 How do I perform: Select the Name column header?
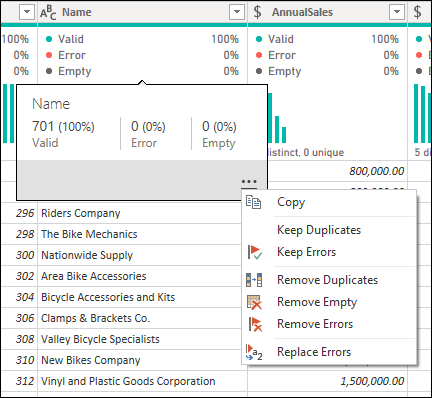[143, 12]
